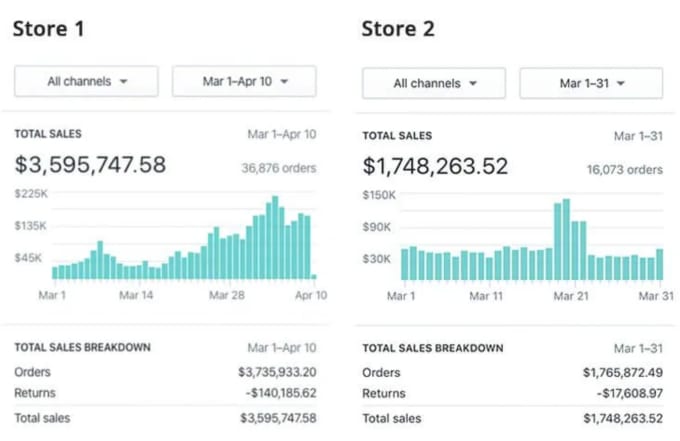Click Store 2 Returns value -$17,608.97
Screen dimensions: 680x441
[x=630, y=393]
